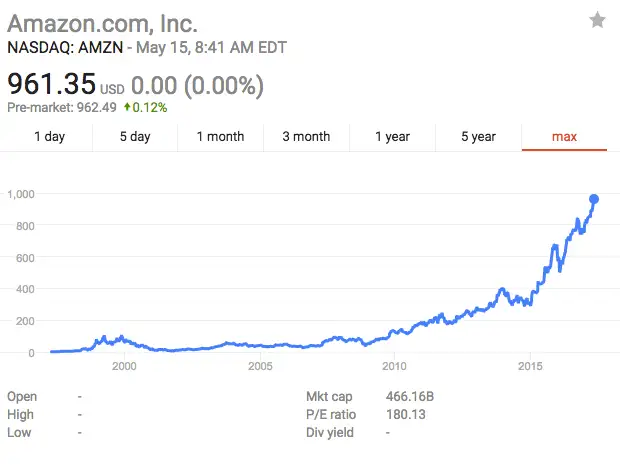Image resolution: width=620 pixels, height=465 pixels.
Task: Open the 3 month chart tab
Action: pyautogui.click(x=306, y=137)
